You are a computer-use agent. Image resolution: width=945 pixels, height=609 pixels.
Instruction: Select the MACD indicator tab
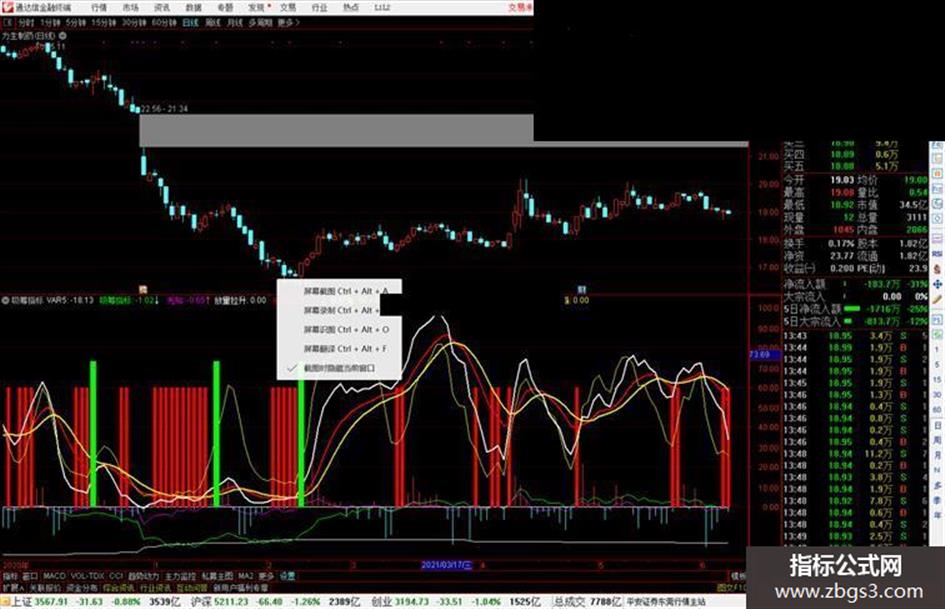coord(54,576)
